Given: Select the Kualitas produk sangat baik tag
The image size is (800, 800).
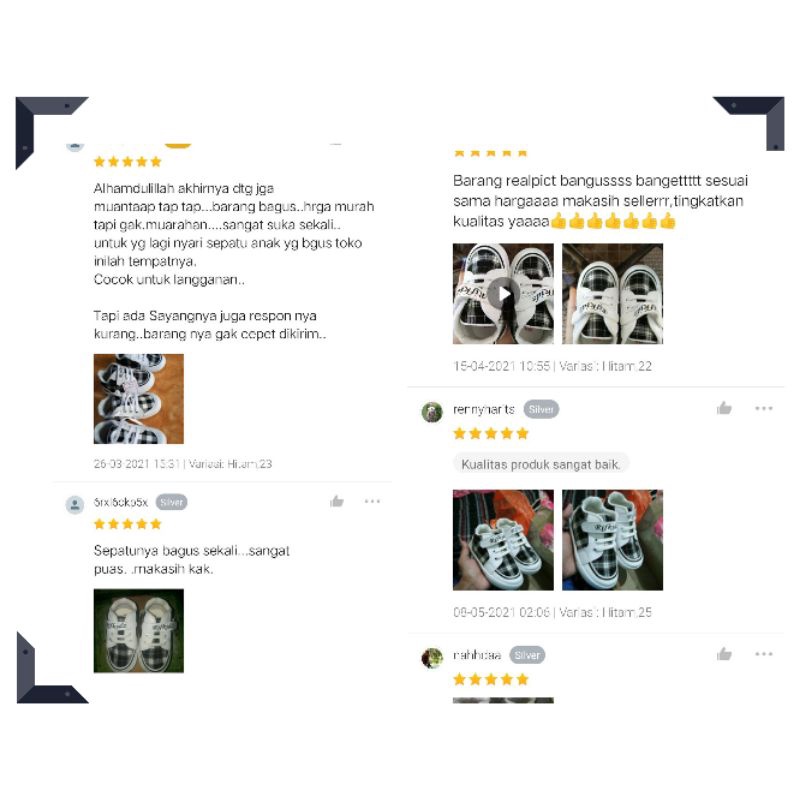Looking at the screenshot, I should [541, 464].
